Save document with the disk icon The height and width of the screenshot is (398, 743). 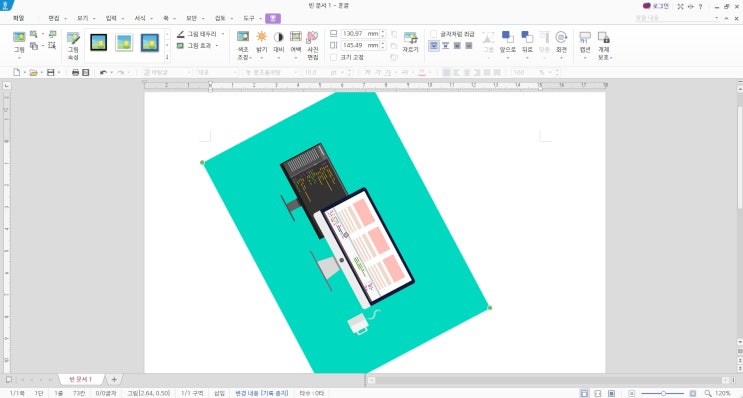point(50,72)
